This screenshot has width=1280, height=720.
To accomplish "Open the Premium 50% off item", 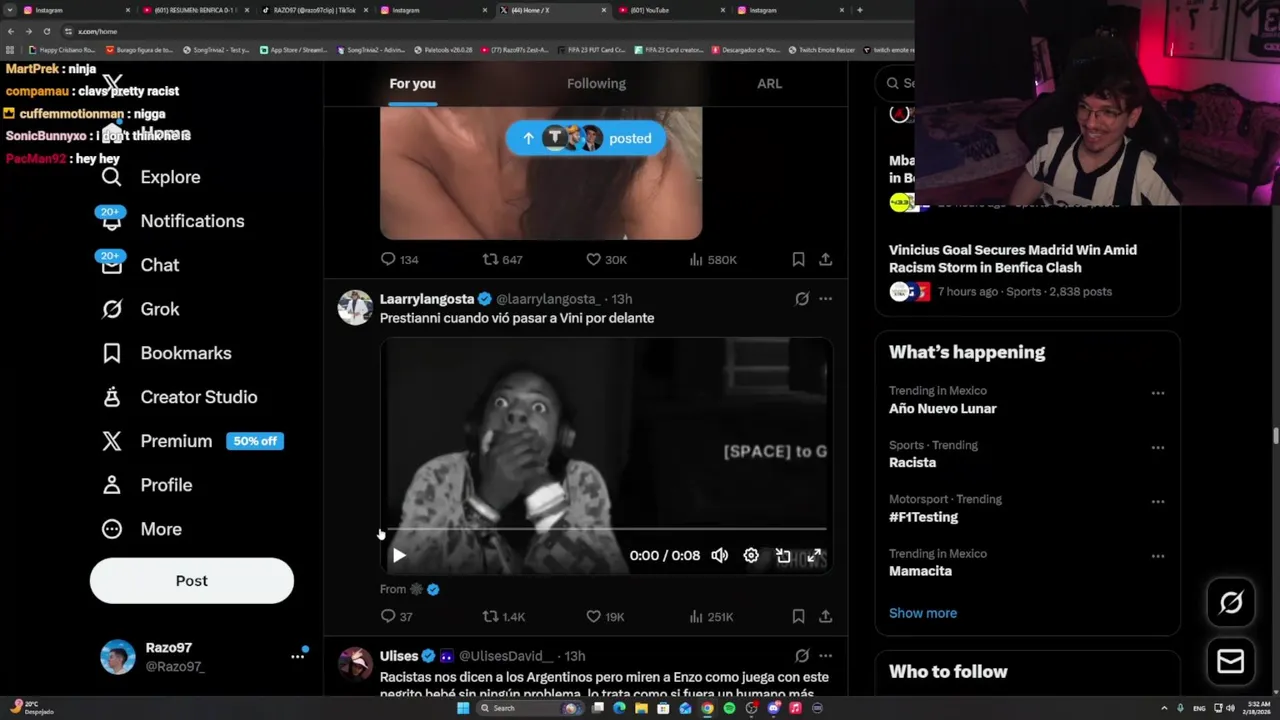I will [192, 441].
